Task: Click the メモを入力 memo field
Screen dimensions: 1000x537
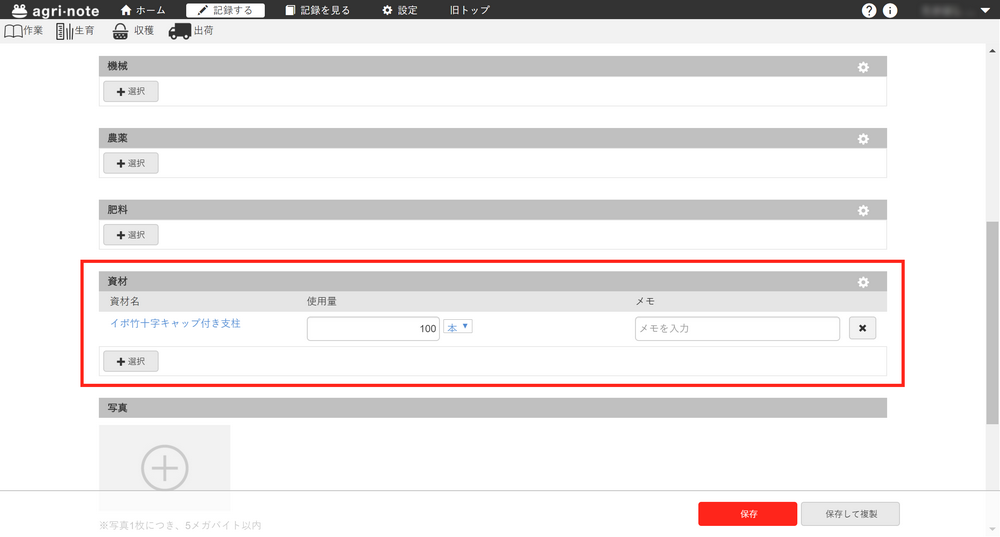Action: coord(737,328)
